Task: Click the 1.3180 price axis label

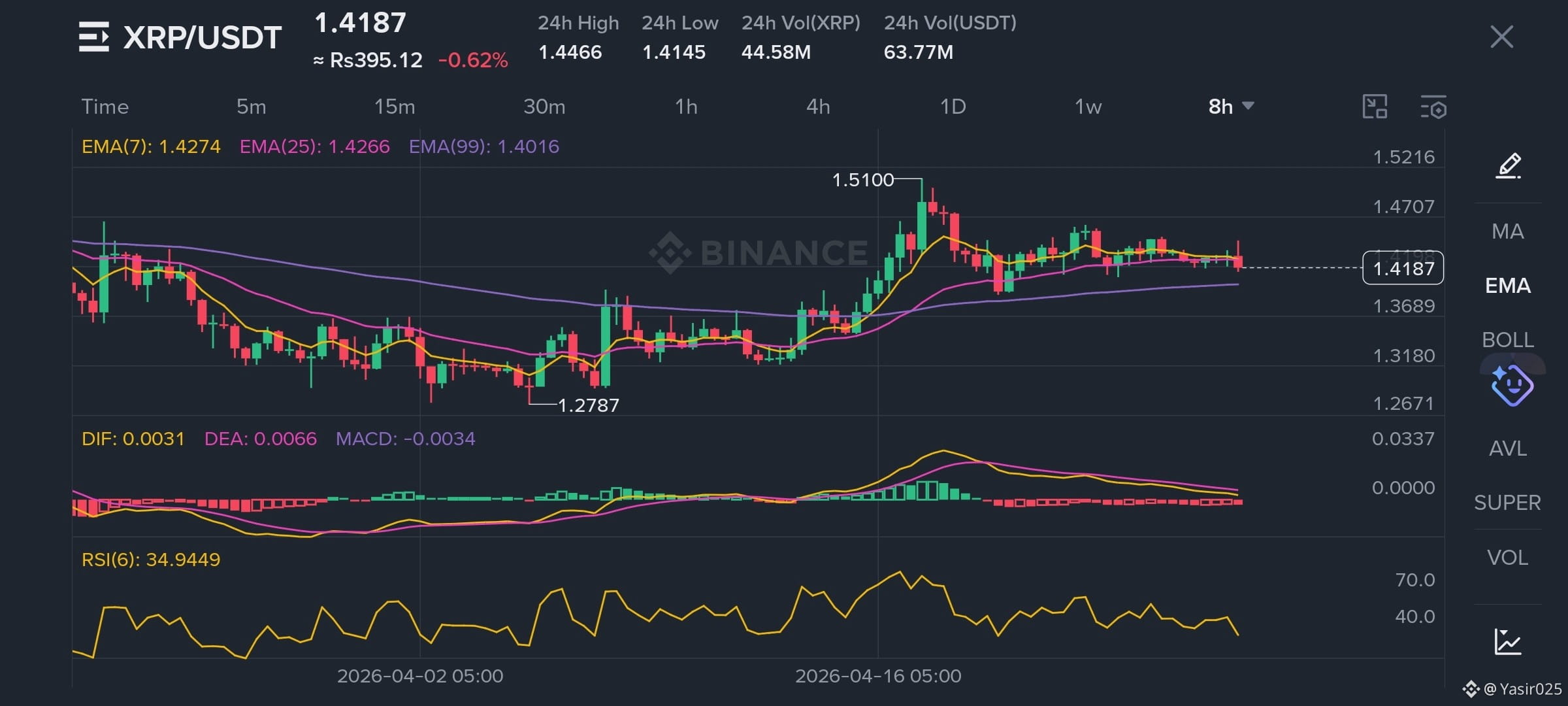Action: [x=1404, y=356]
